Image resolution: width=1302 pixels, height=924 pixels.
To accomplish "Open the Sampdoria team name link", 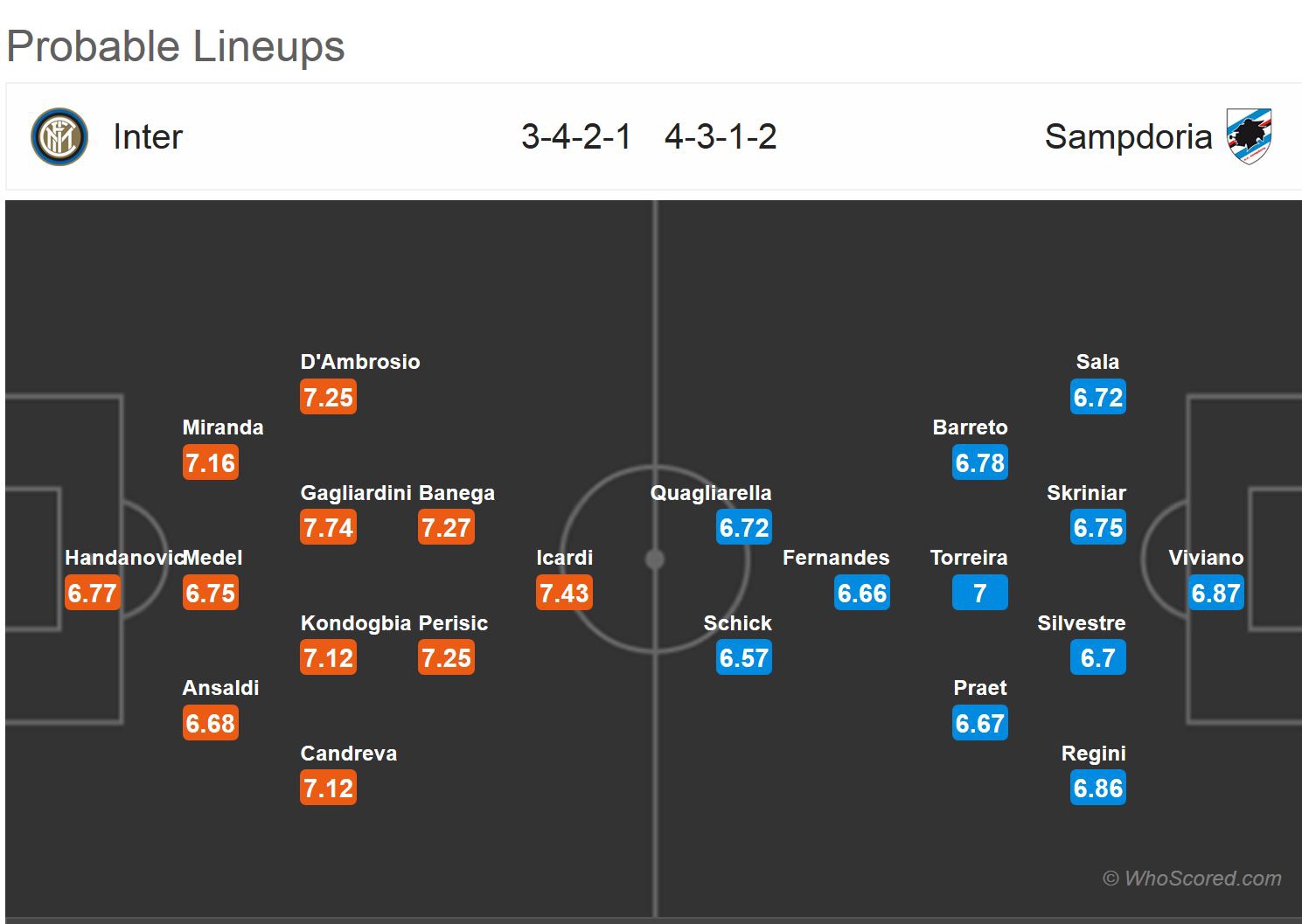I will [x=1128, y=137].
